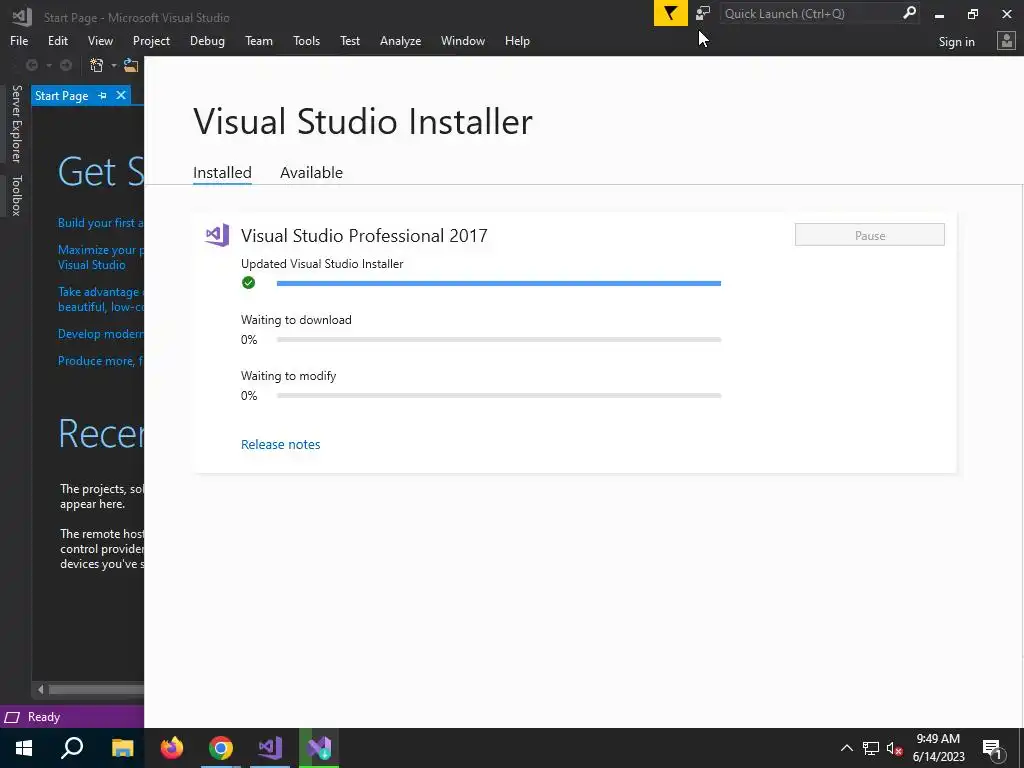The width and height of the screenshot is (1024, 768).
Task: Click the Updated Visual Studio Installer progress bar
Action: tap(498, 283)
